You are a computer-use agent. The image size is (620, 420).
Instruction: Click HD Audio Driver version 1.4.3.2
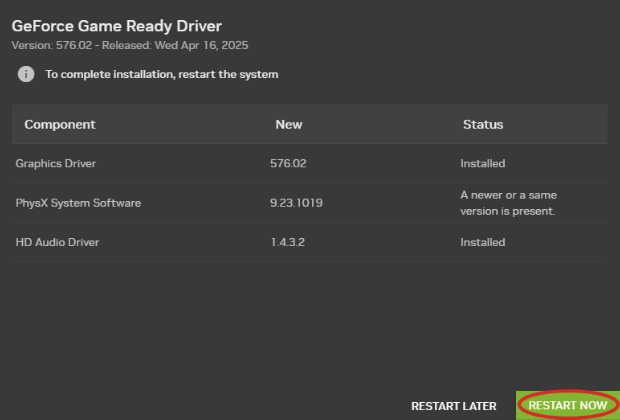pos(287,242)
